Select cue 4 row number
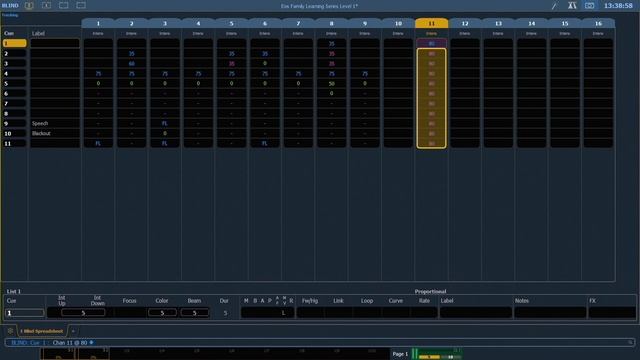Viewport: 640px width, 360px height. [x=14, y=73]
